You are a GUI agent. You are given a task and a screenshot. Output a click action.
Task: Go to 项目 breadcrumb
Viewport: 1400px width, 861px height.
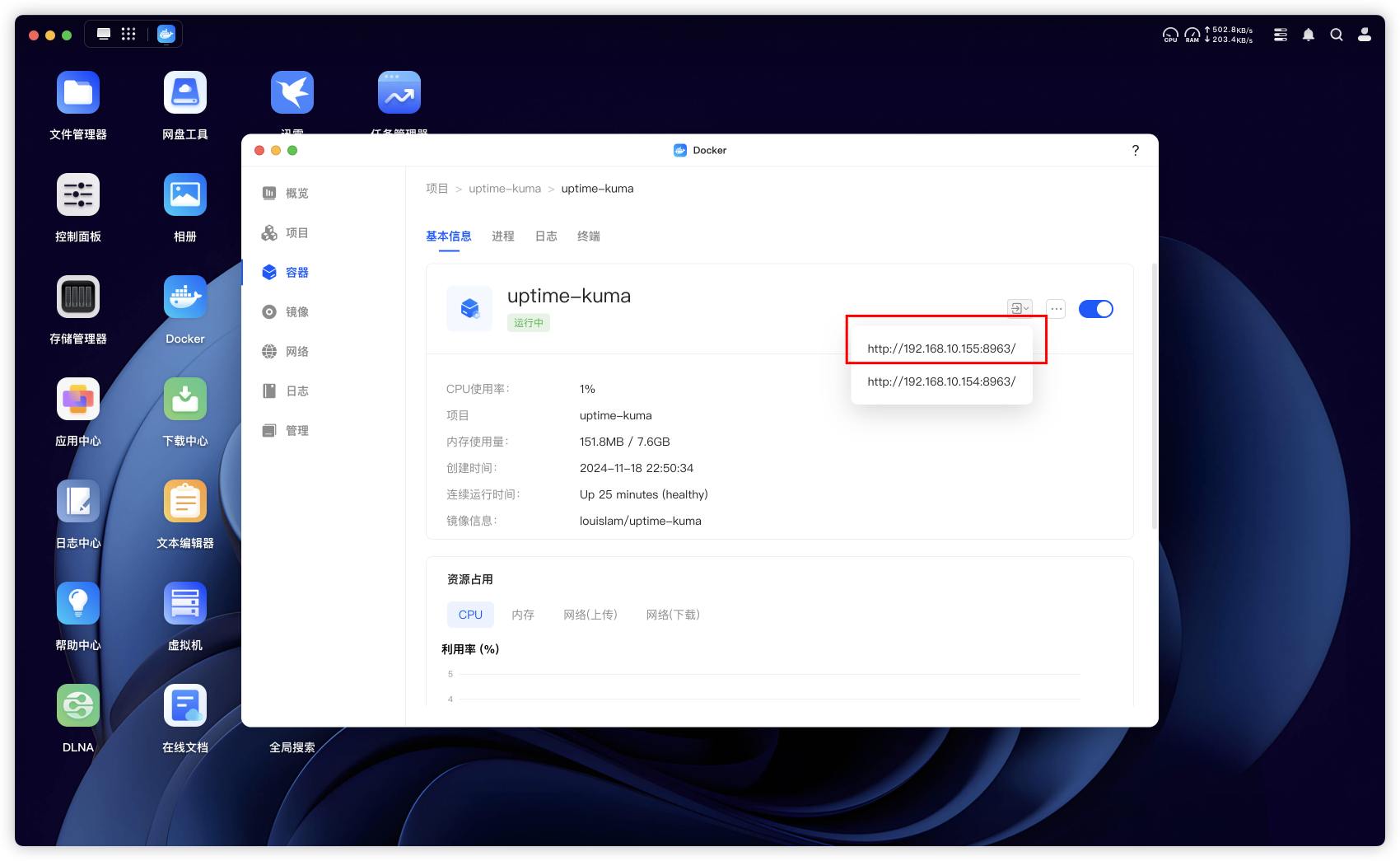(437, 189)
